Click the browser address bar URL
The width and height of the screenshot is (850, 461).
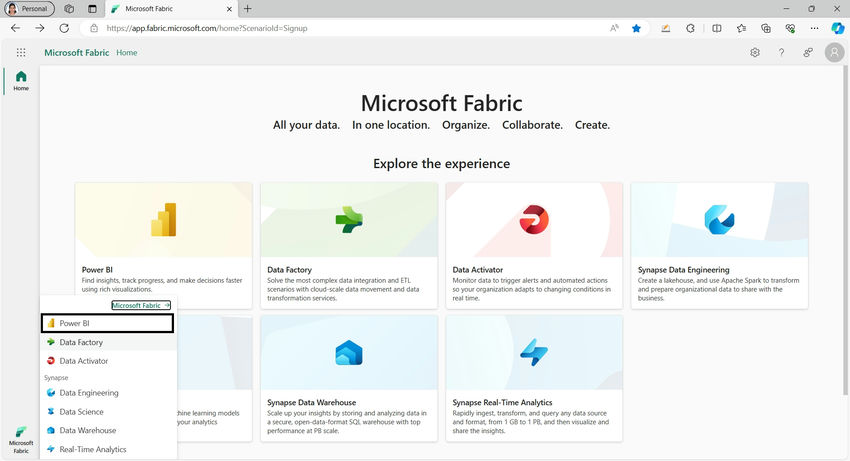207,28
